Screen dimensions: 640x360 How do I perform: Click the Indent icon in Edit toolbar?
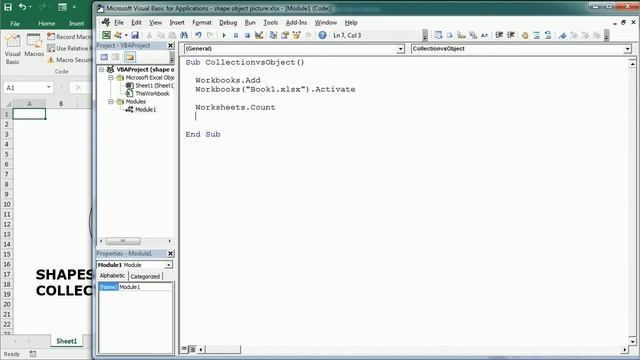[499, 36]
